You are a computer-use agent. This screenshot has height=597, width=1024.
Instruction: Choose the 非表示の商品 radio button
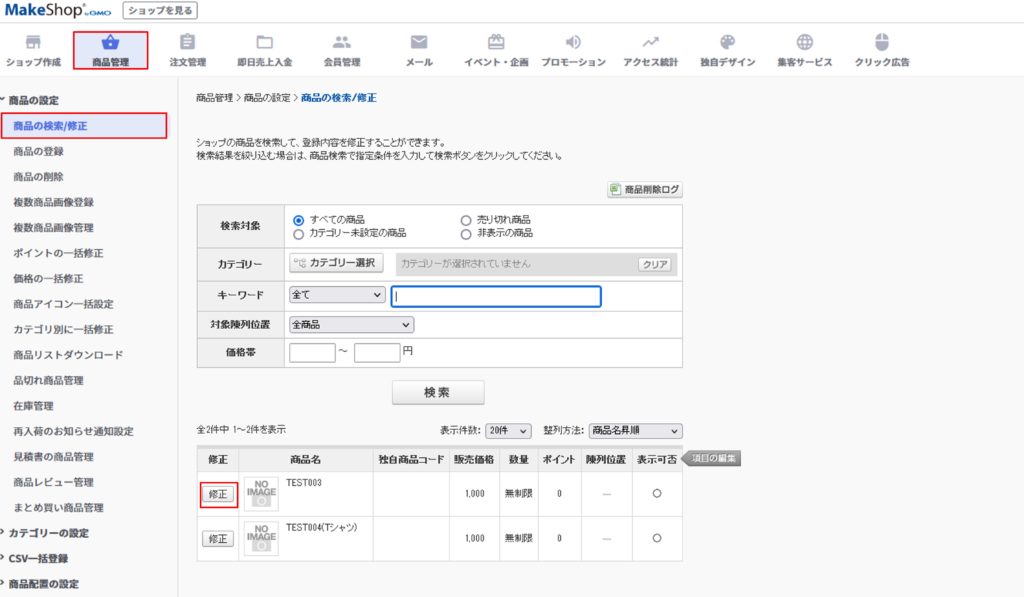pyautogui.click(x=466, y=233)
